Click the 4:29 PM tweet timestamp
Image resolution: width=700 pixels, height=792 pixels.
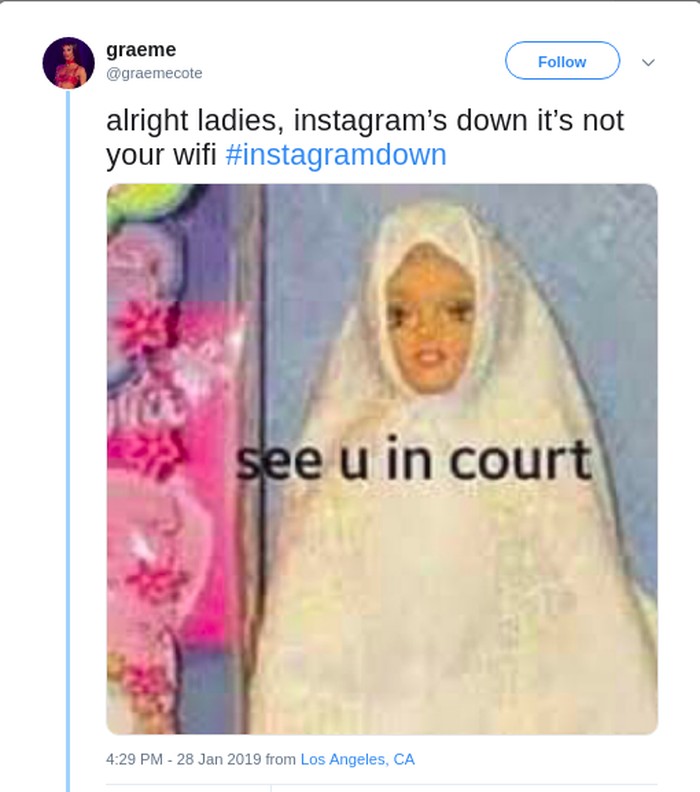(134, 759)
